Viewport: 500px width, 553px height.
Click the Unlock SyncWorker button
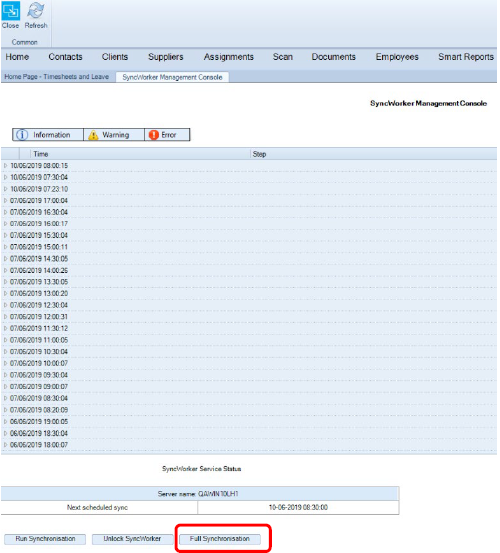pos(132,539)
